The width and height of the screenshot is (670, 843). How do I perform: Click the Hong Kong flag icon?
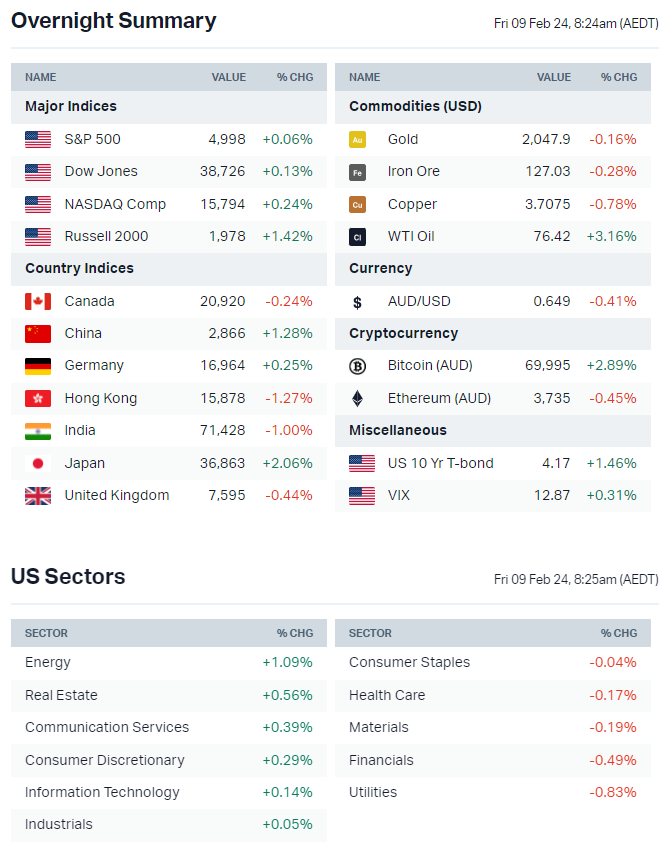coord(38,399)
